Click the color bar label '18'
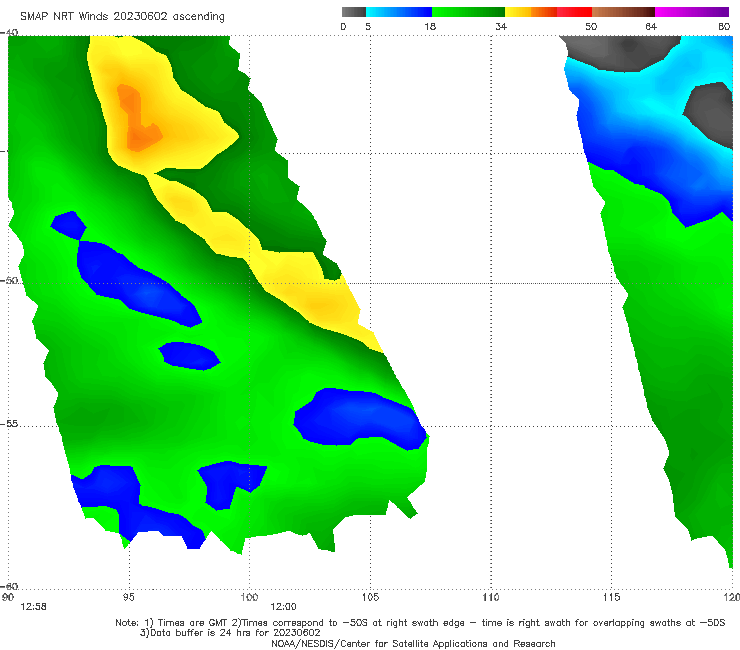The height and width of the screenshot is (650, 740). coord(430,26)
